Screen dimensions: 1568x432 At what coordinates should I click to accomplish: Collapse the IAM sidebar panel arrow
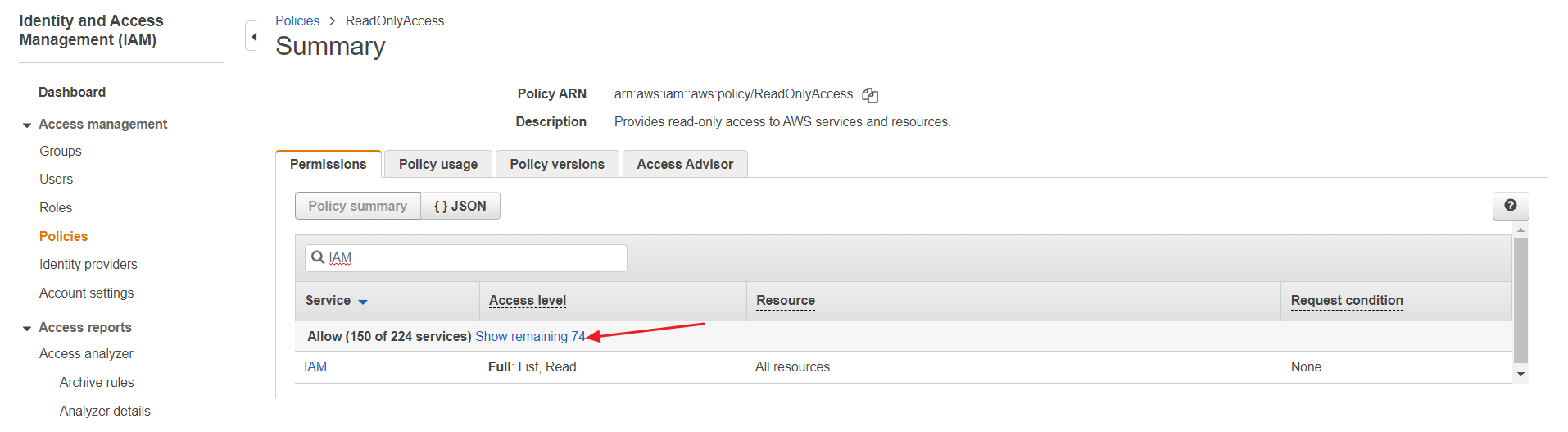click(253, 37)
